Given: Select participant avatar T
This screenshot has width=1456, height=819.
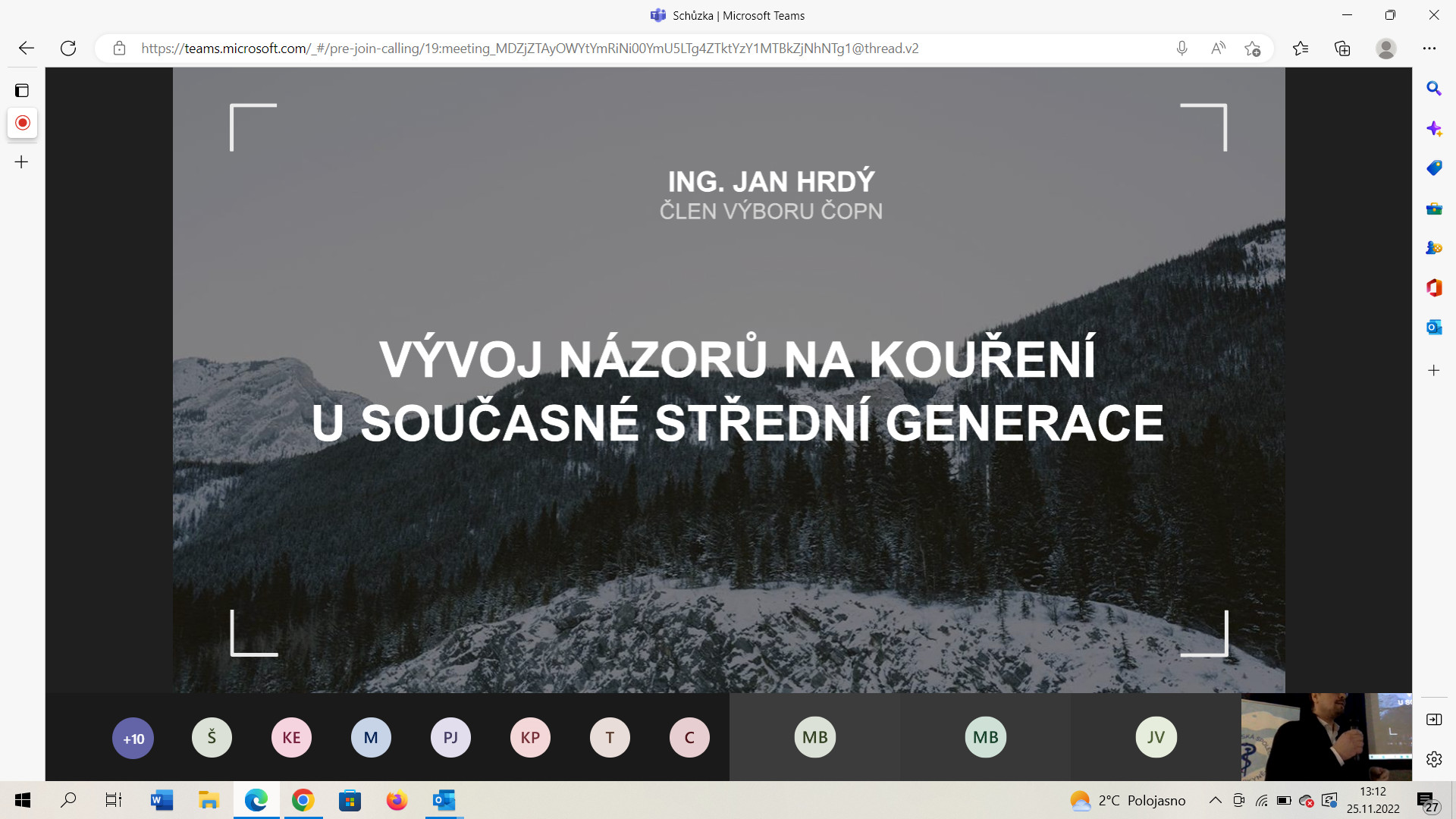Looking at the screenshot, I should 610,737.
